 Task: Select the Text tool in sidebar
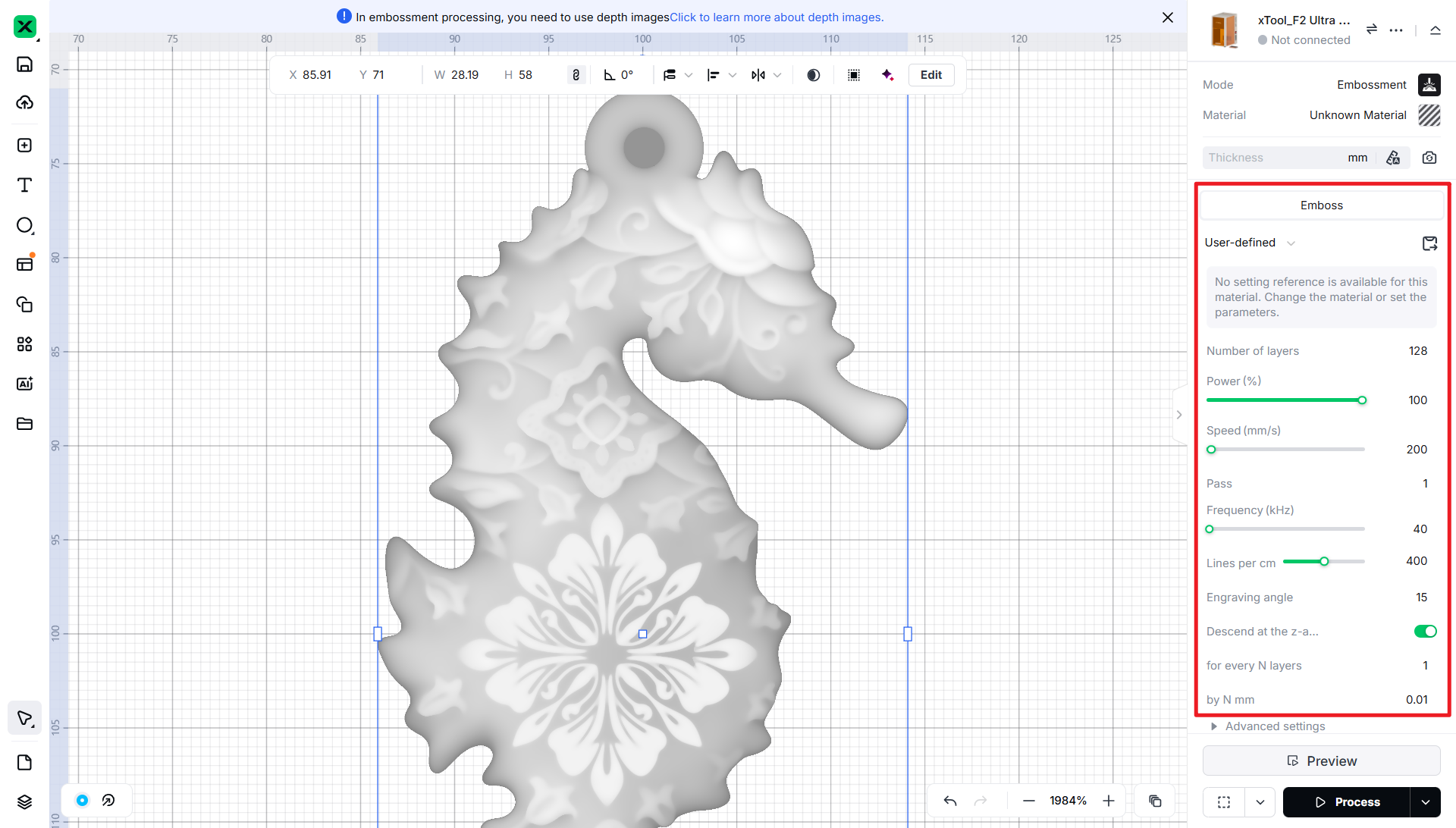pos(24,185)
